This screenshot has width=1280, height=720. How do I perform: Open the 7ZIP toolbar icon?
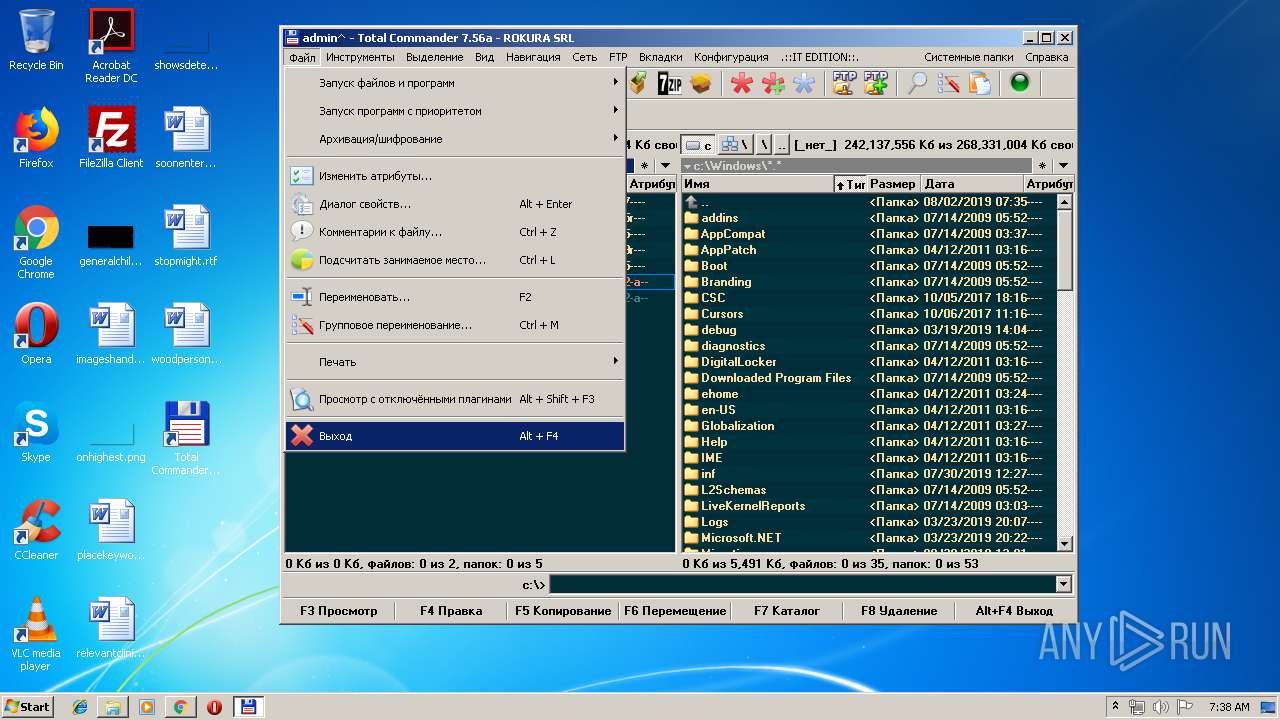pyautogui.click(x=669, y=83)
